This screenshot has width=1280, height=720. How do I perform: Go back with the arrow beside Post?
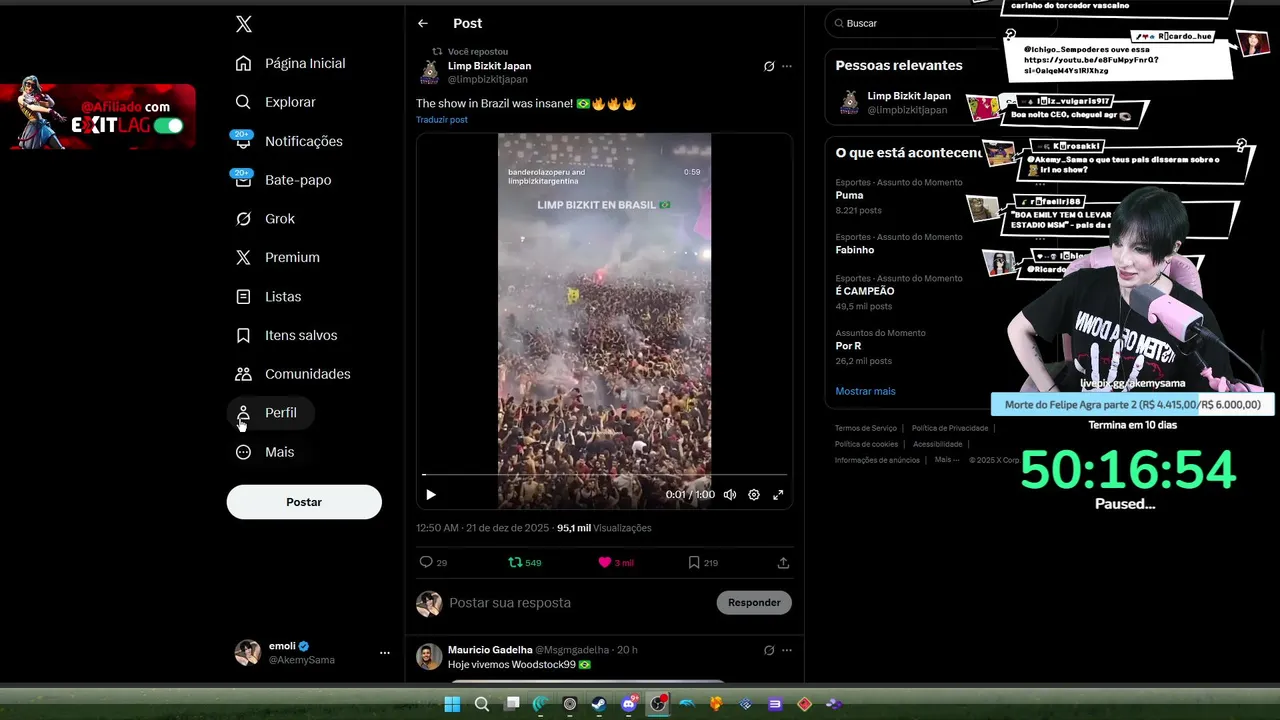coord(423,23)
